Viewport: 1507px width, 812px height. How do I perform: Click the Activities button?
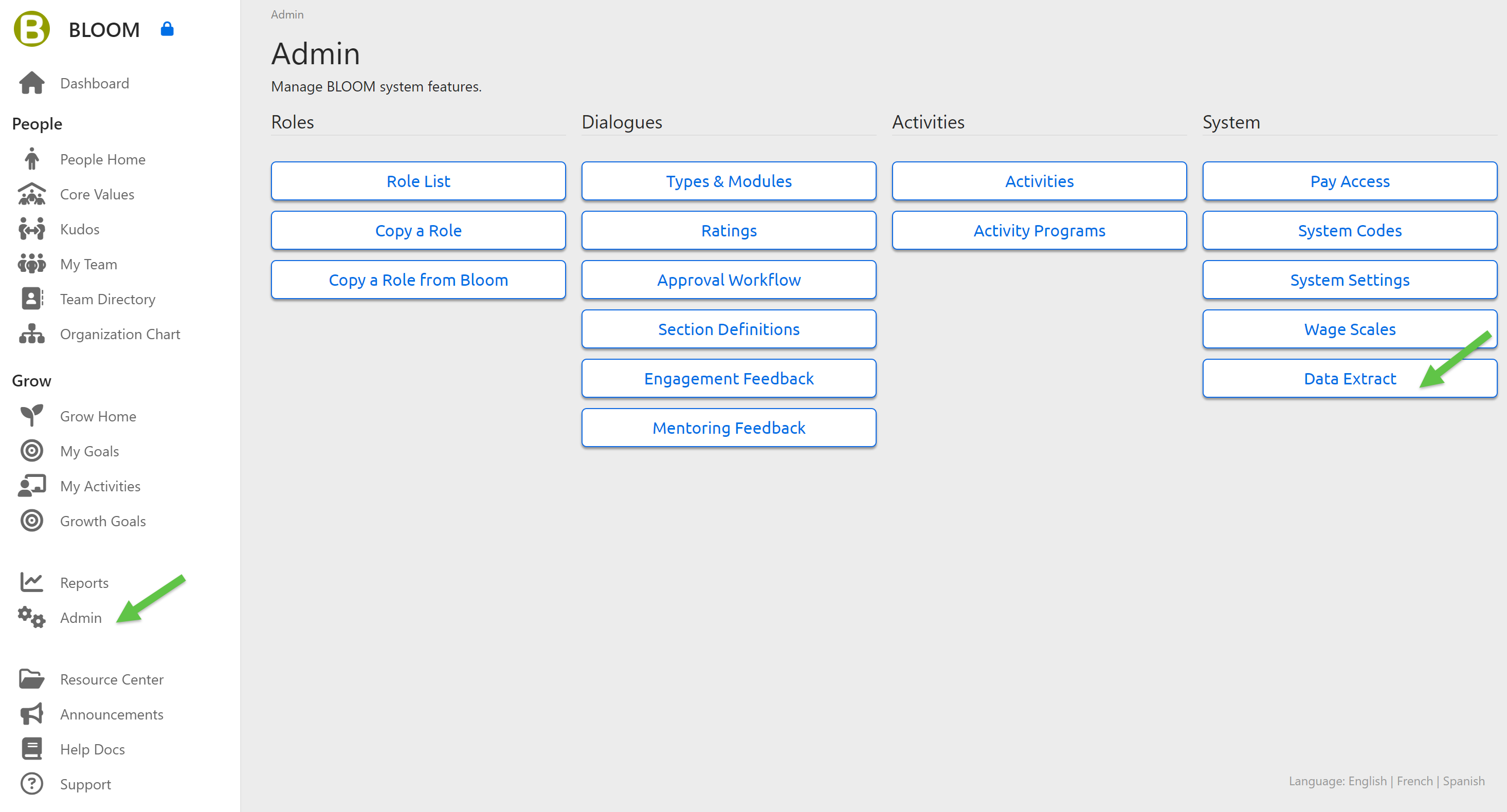pos(1040,180)
